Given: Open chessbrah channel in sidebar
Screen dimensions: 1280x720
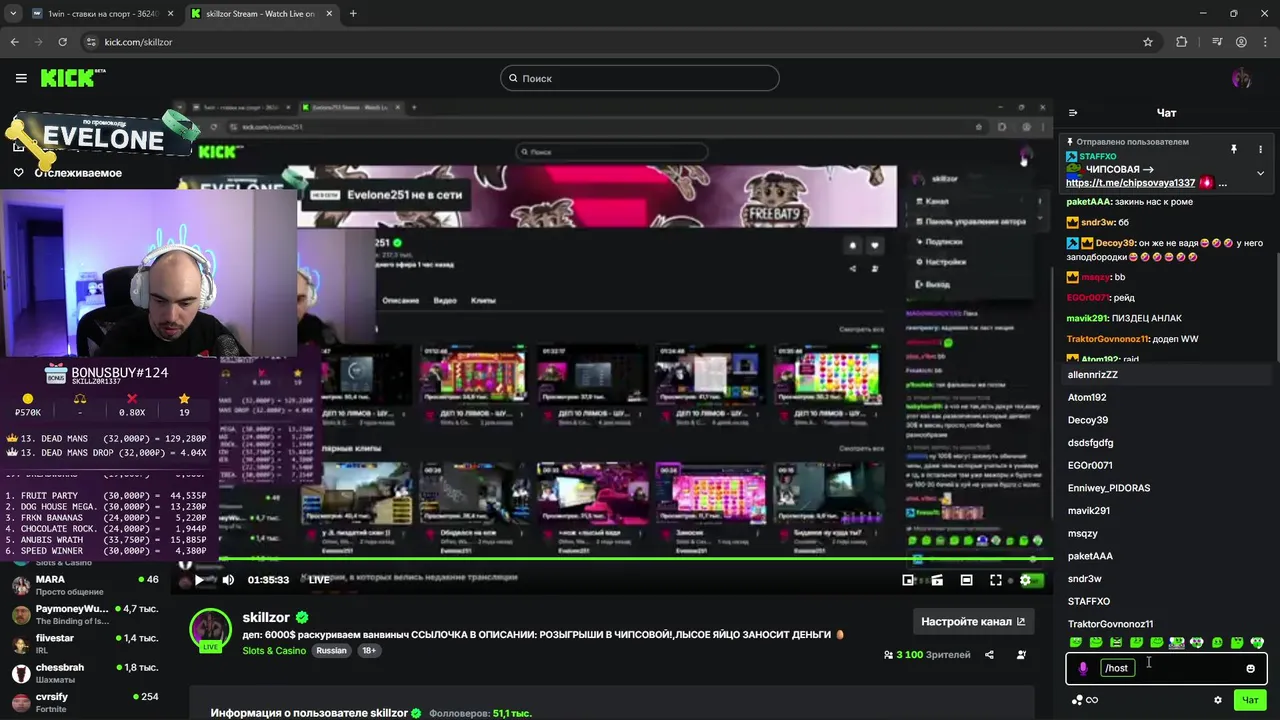Looking at the screenshot, I should (85, 673).
